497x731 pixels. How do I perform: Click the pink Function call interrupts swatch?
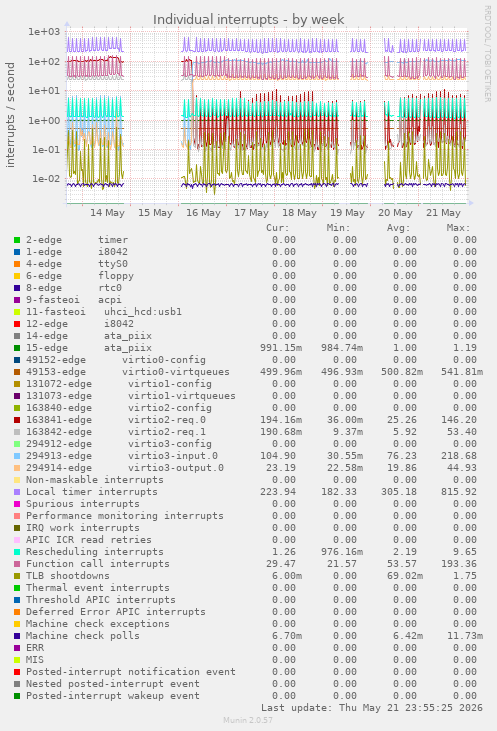click(17, 564)
